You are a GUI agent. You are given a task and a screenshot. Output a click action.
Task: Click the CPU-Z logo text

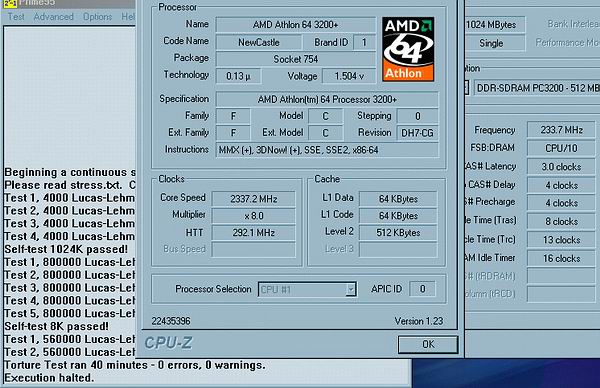click(168, 343)
